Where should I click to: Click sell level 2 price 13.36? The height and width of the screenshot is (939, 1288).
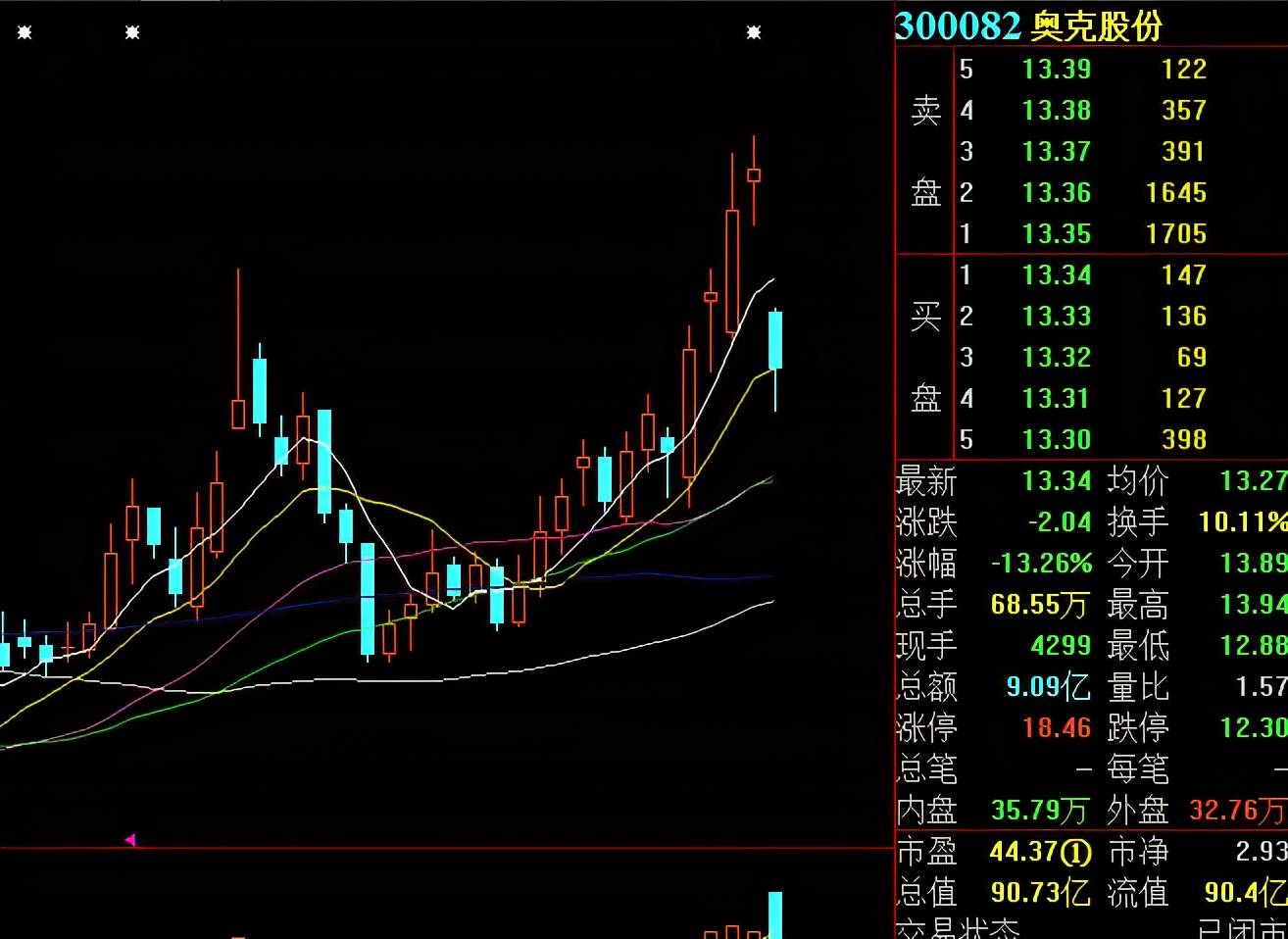tap(1056, 193)
